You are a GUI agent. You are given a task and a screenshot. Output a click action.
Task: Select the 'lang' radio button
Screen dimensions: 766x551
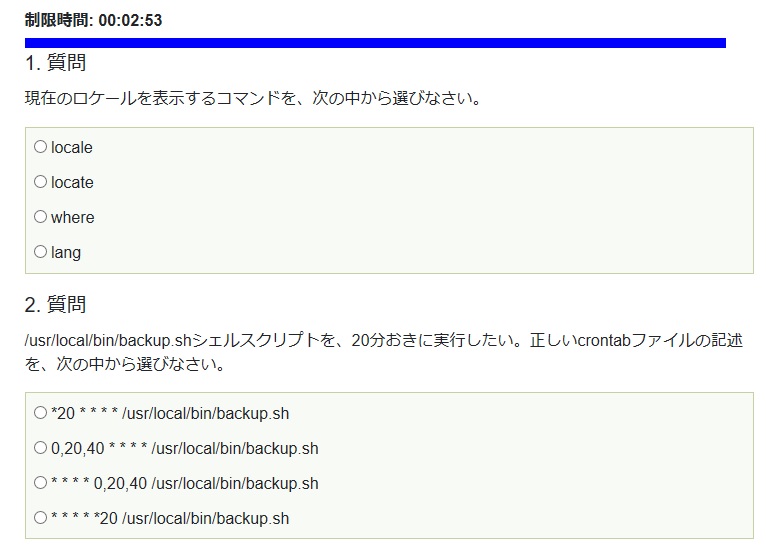41,252
